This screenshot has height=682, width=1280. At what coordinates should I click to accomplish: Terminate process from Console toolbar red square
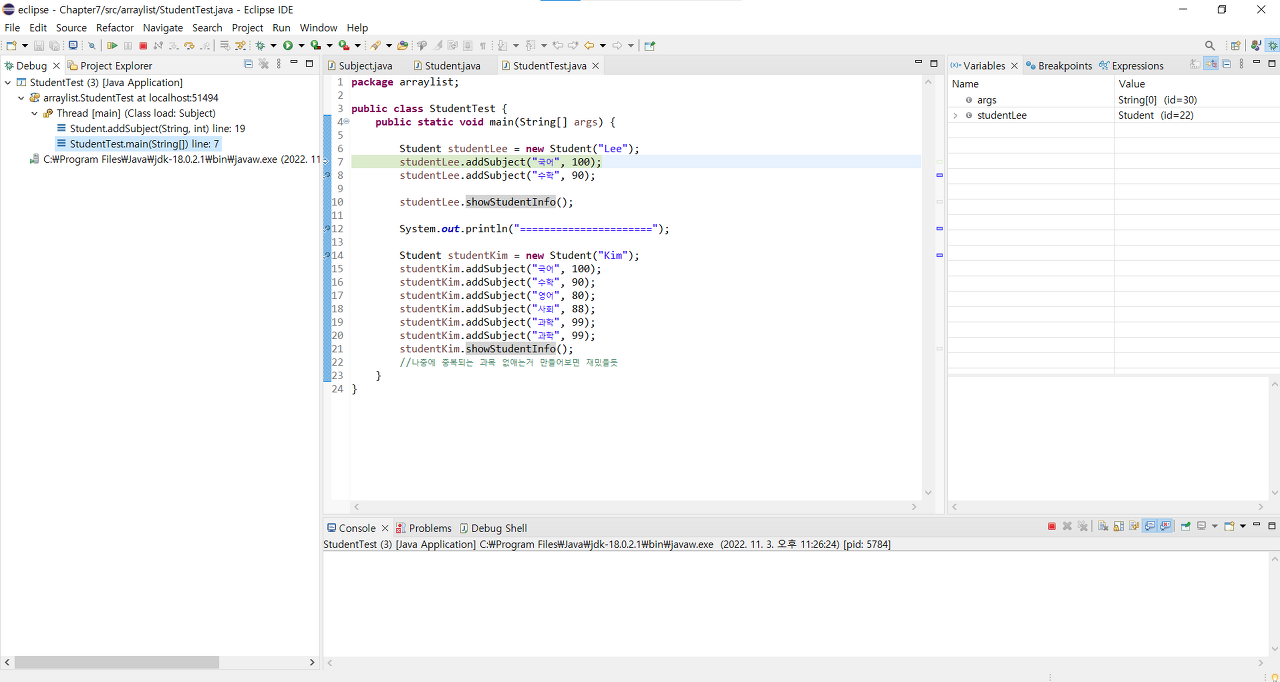(x=1052, y=526)
